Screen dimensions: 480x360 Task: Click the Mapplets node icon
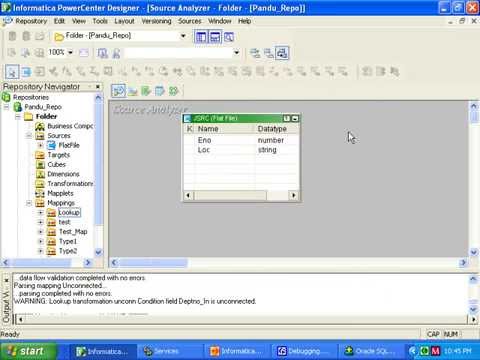40,193
